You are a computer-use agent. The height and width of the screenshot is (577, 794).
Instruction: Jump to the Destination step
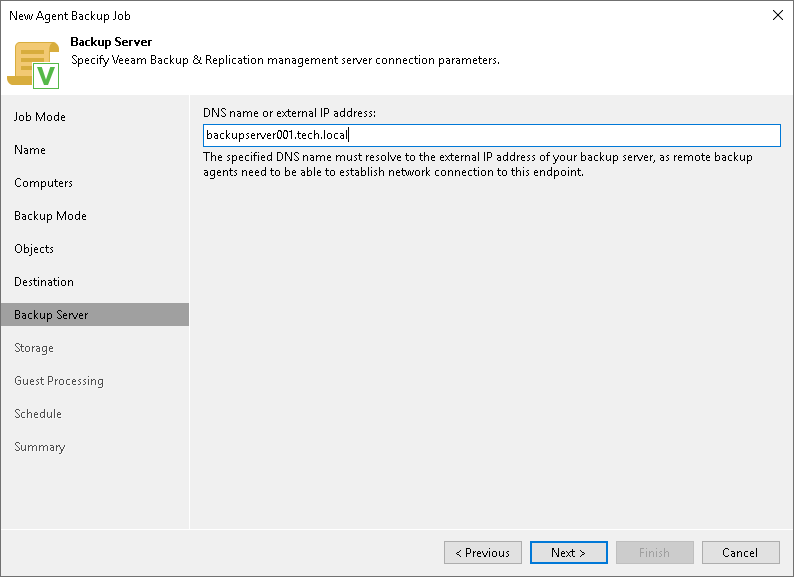point(44,282)
